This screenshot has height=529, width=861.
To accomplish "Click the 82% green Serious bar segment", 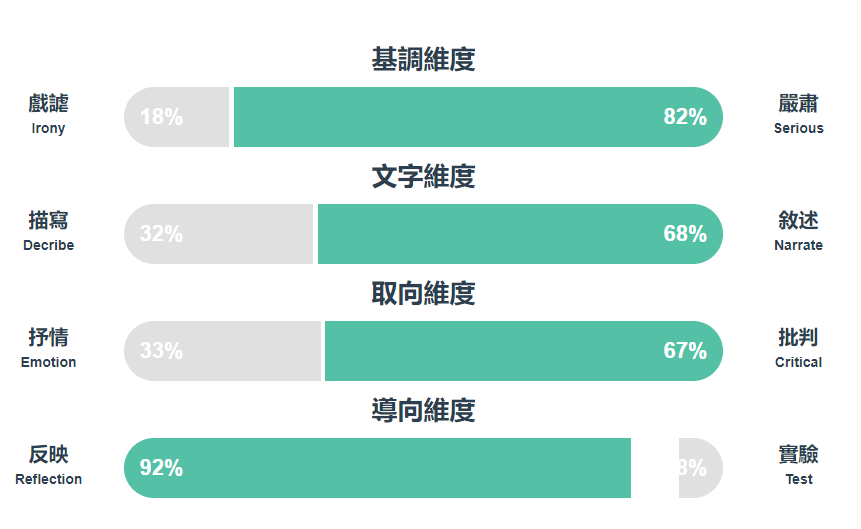I will click(478, 117).
